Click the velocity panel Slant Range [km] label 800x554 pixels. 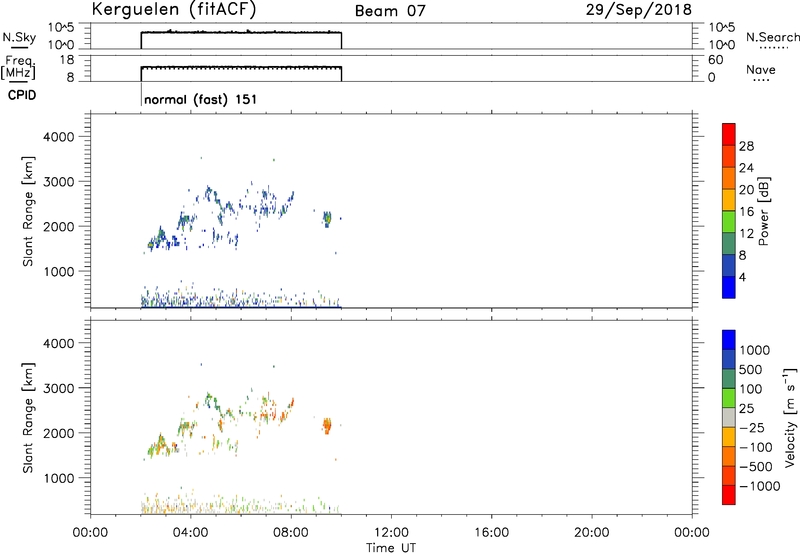[28, 417]
